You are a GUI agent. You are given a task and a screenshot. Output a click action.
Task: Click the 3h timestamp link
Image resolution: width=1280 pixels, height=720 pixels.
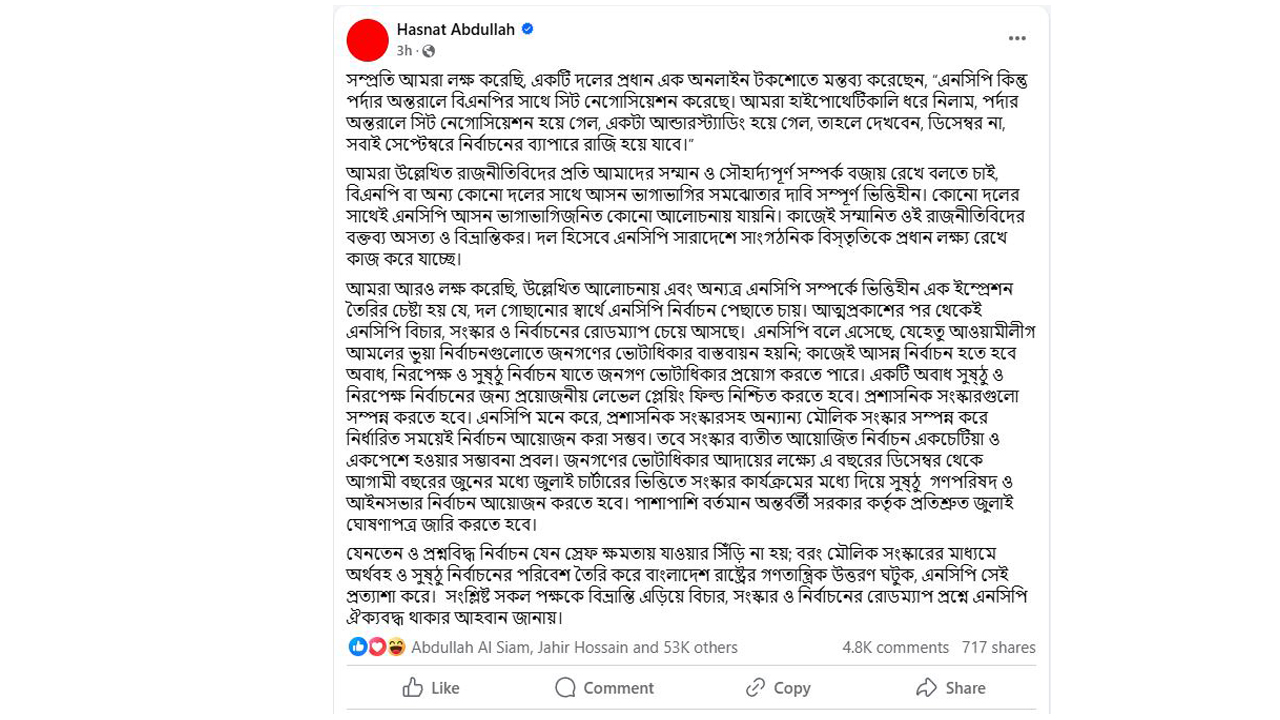404,50
